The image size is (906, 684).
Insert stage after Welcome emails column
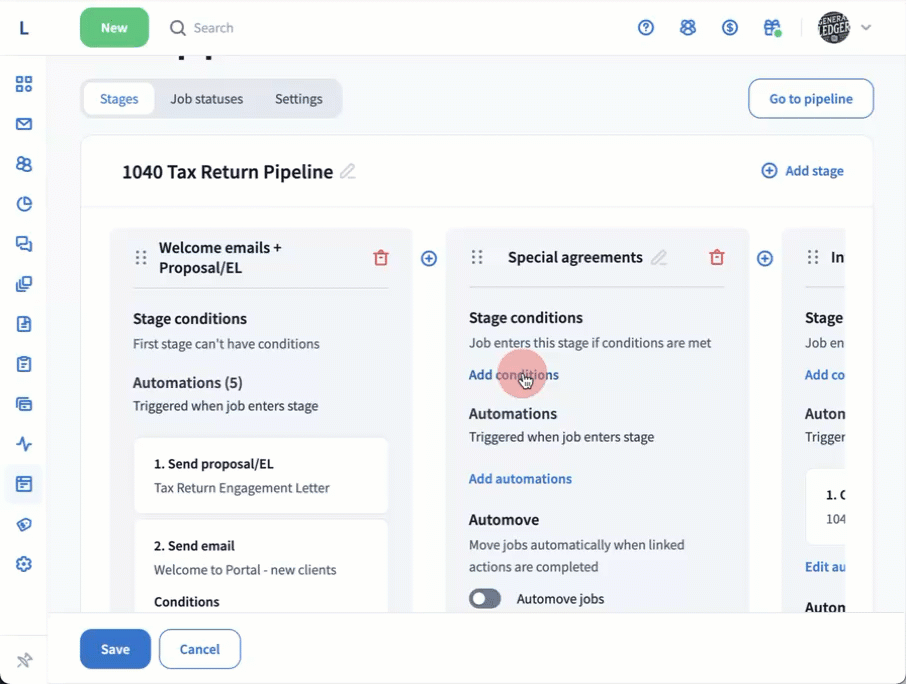[429, 259]
